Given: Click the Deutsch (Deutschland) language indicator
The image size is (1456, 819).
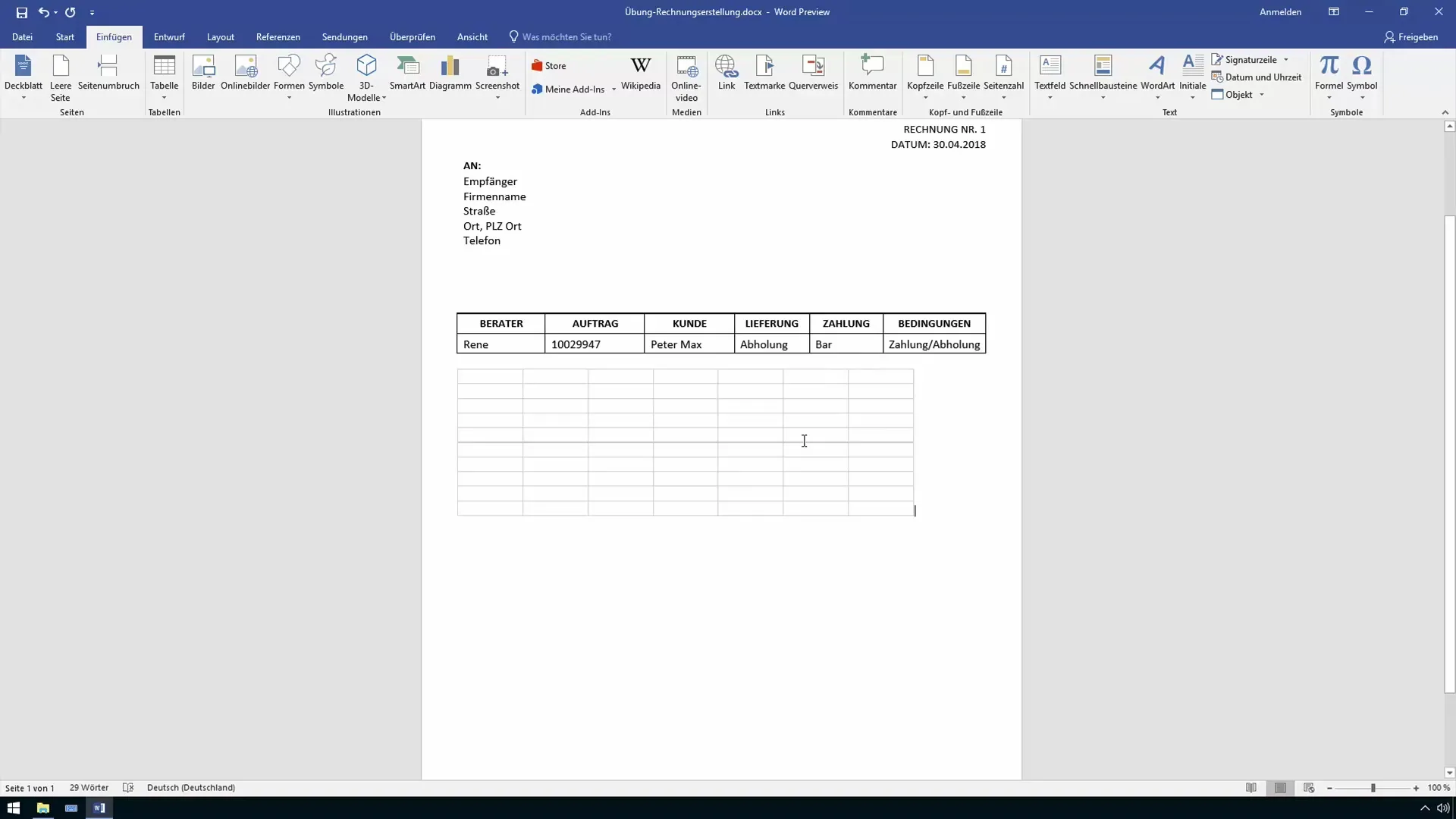Looking at the screenshot, I should (191, 788).
